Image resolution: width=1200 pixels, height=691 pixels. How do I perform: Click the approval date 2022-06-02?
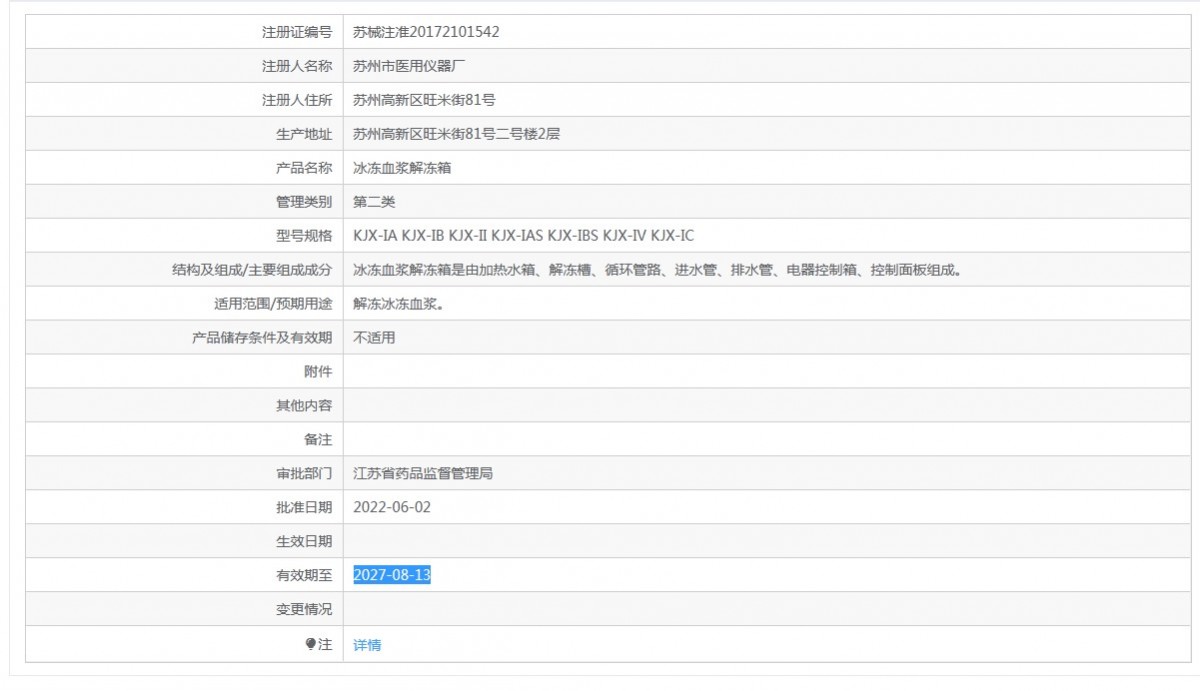(x=392, y=507)
